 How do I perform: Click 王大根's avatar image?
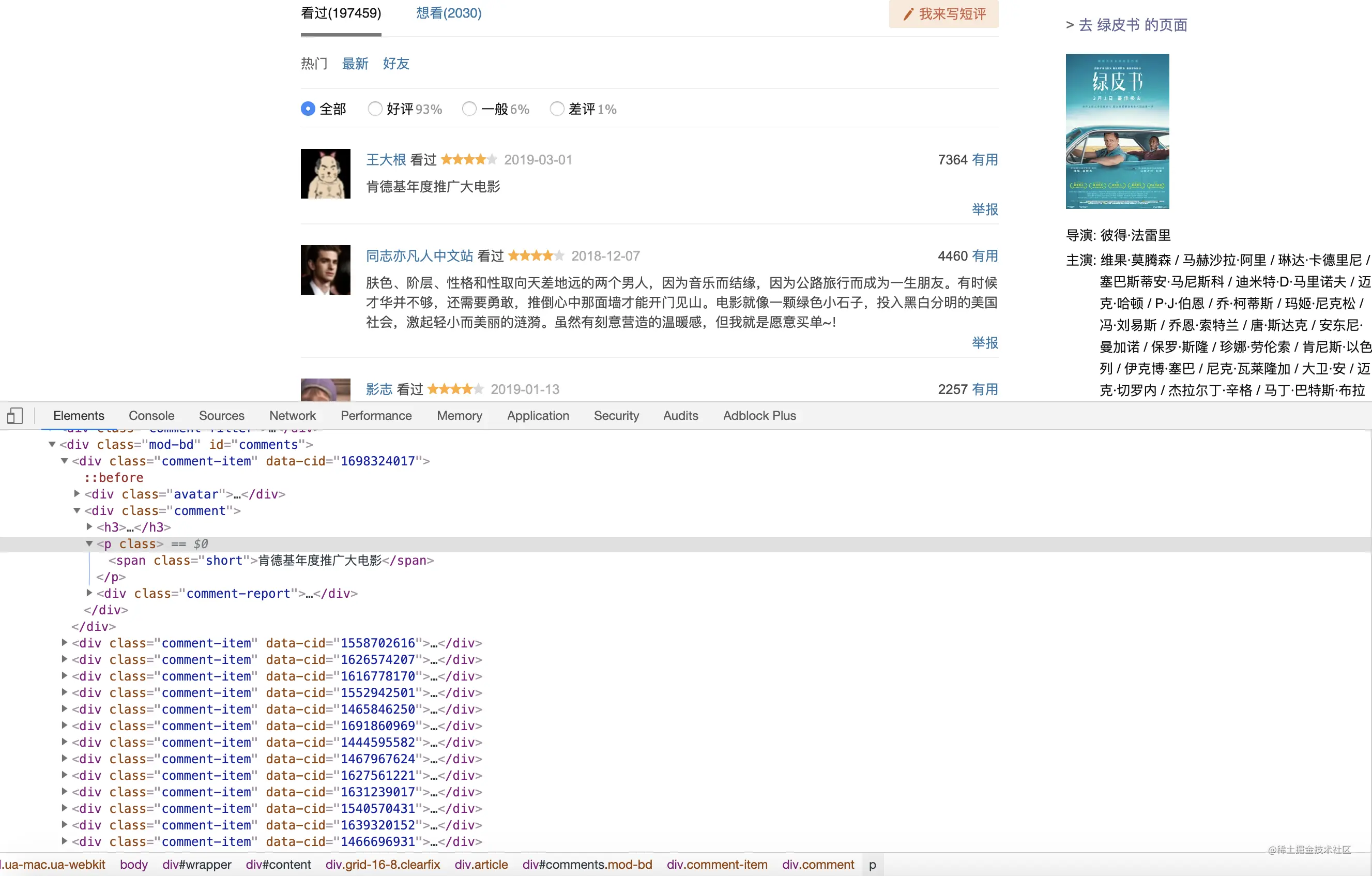point(325,174)
